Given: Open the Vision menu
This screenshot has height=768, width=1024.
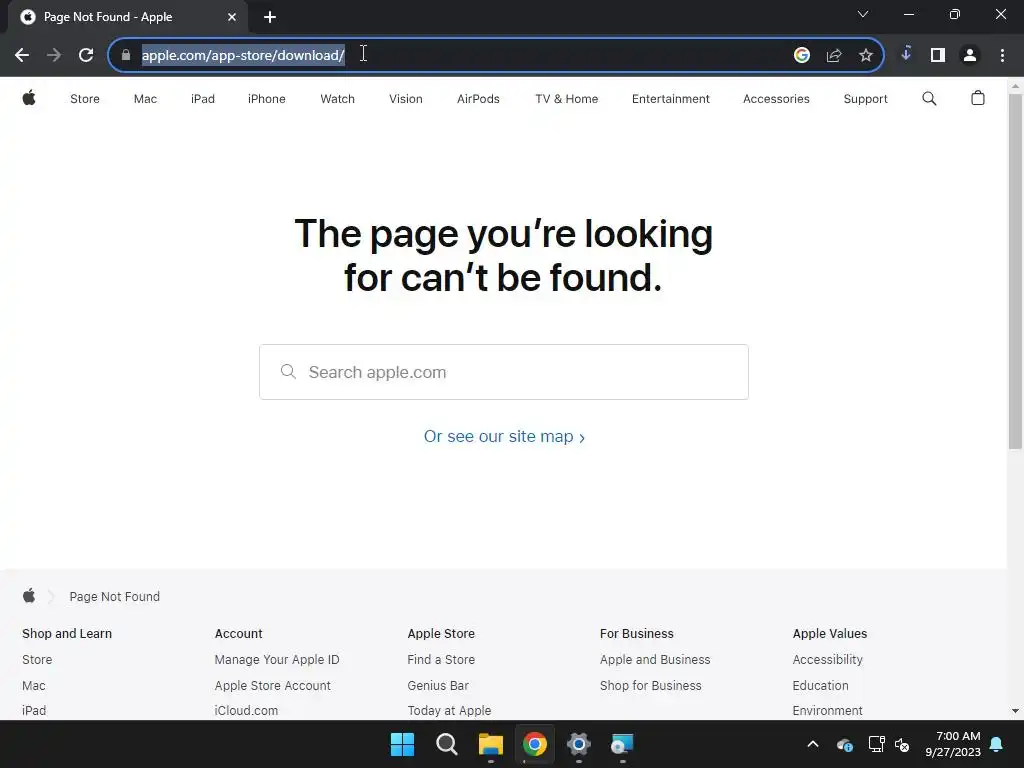Looking at the screenshot, I should click(406, 99).
